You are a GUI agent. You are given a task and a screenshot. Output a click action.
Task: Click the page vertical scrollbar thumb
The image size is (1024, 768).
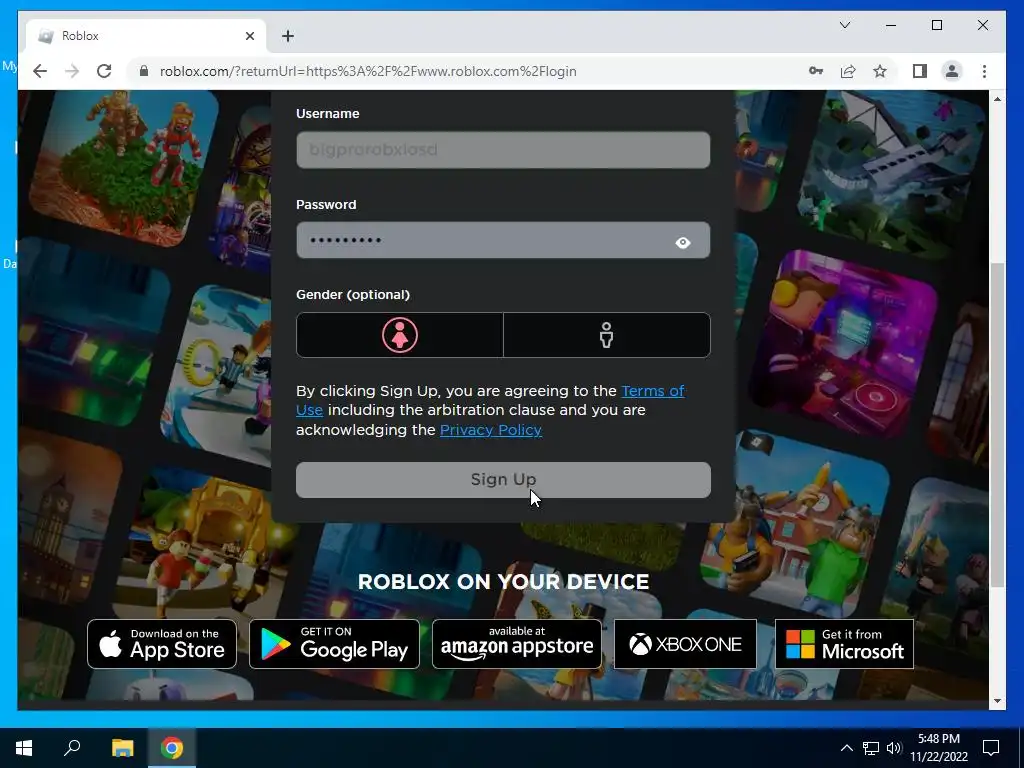pyautogui.click(x=997, y=424)
